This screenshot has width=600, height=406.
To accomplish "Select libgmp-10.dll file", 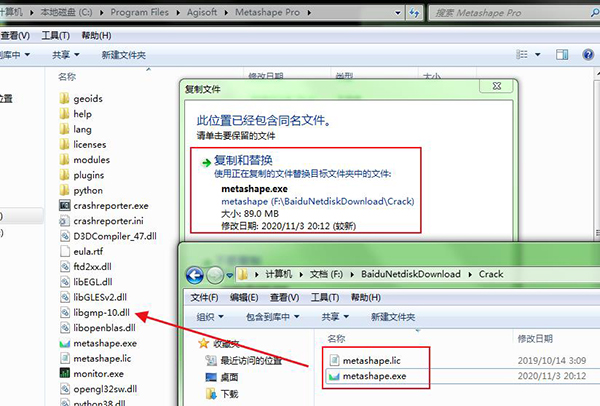I will point(95,313).
